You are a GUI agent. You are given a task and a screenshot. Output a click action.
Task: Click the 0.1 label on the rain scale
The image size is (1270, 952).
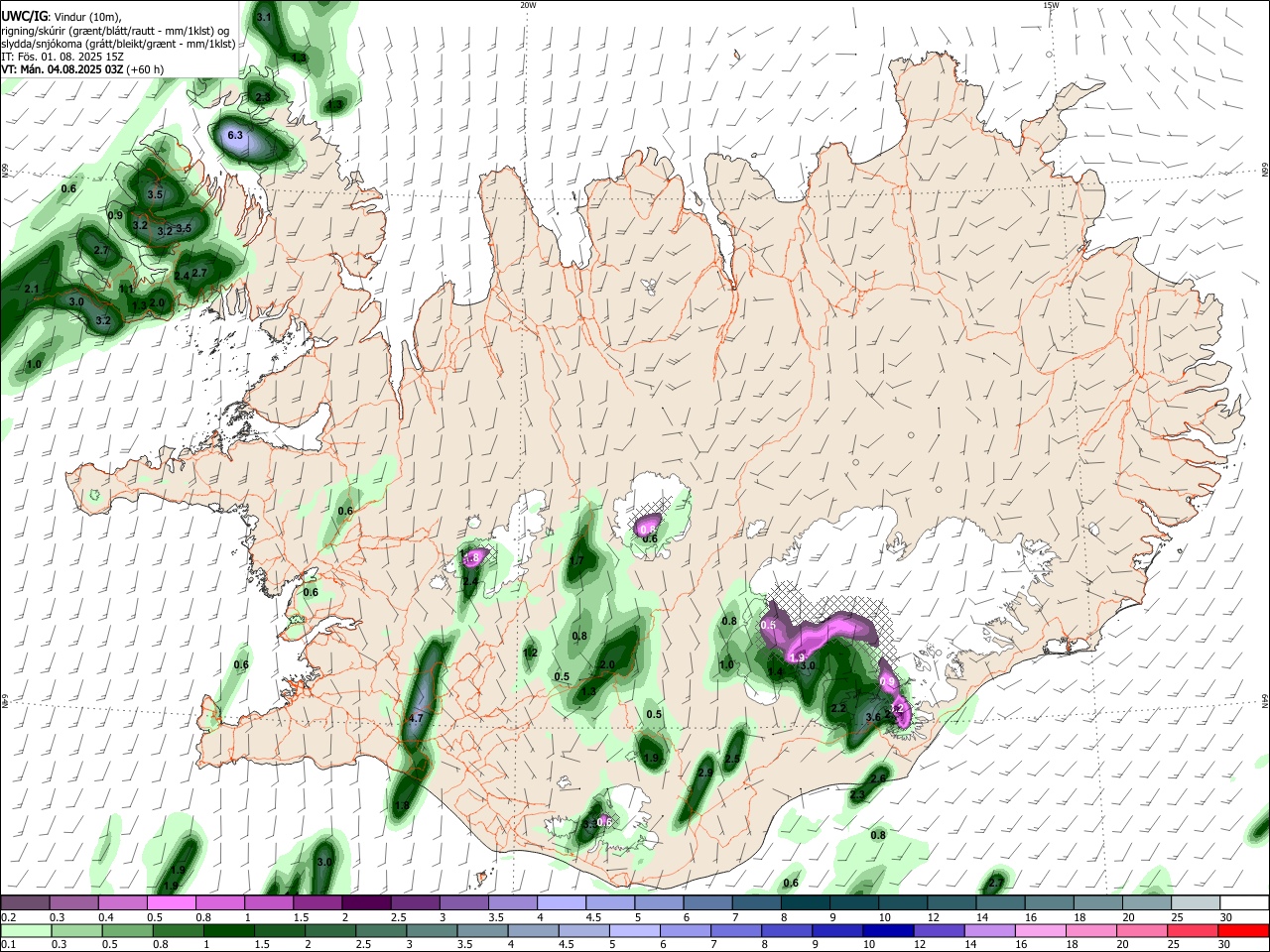(x=8, y=945)
